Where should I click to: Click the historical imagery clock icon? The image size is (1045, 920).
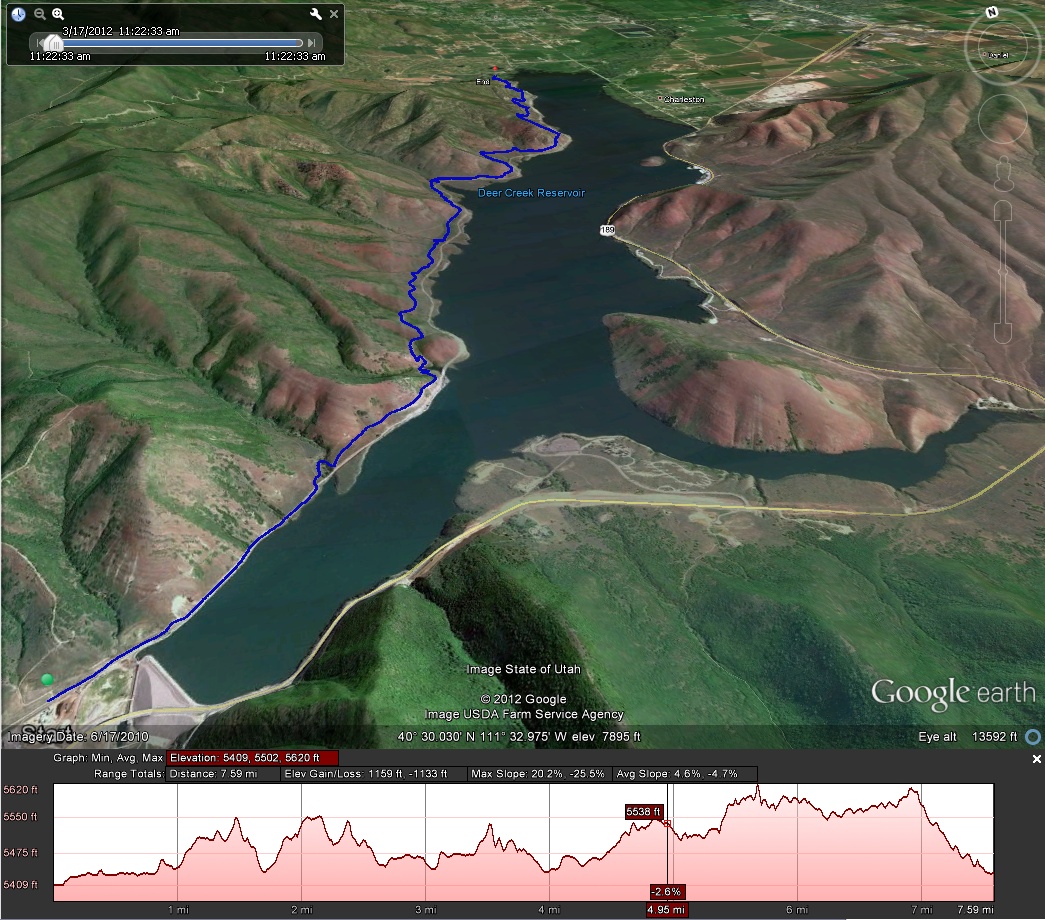click(x=19, y=14)
